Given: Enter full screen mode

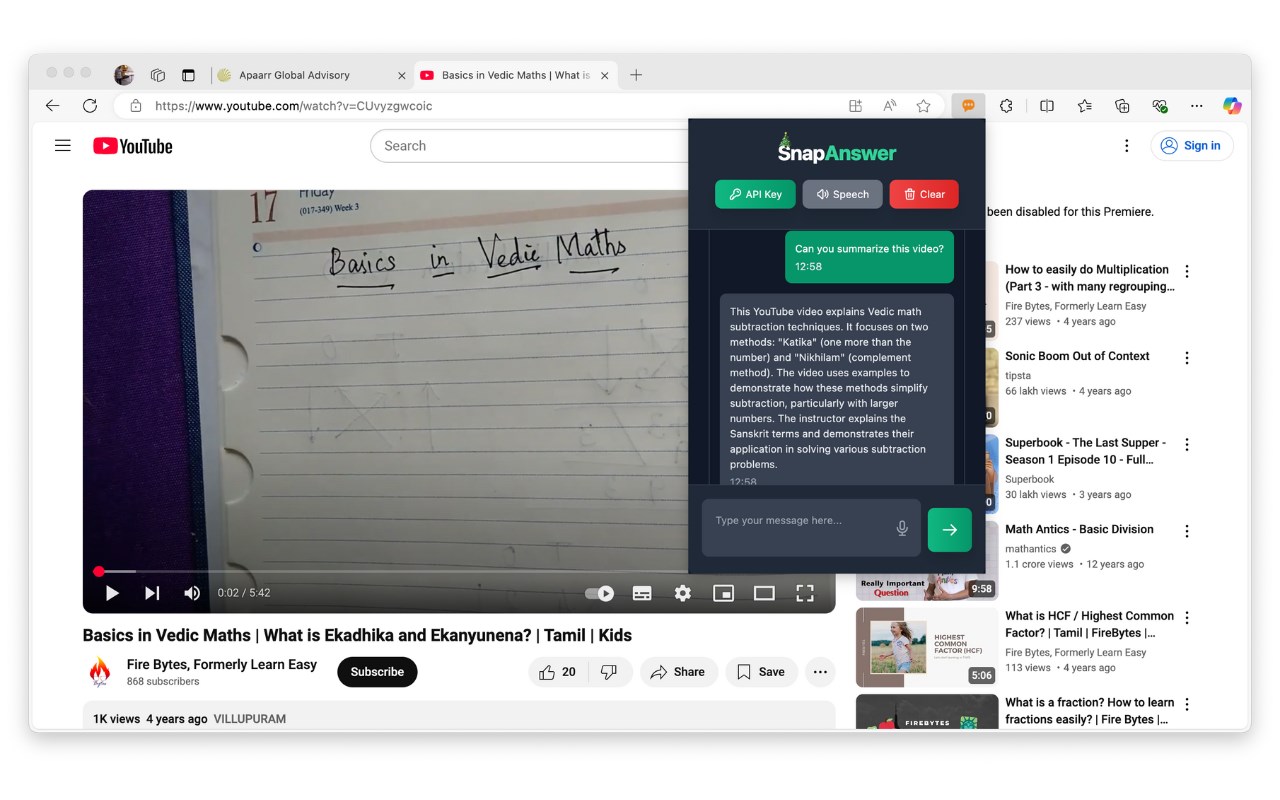Looking at the screenshot, I should point(804,593).
